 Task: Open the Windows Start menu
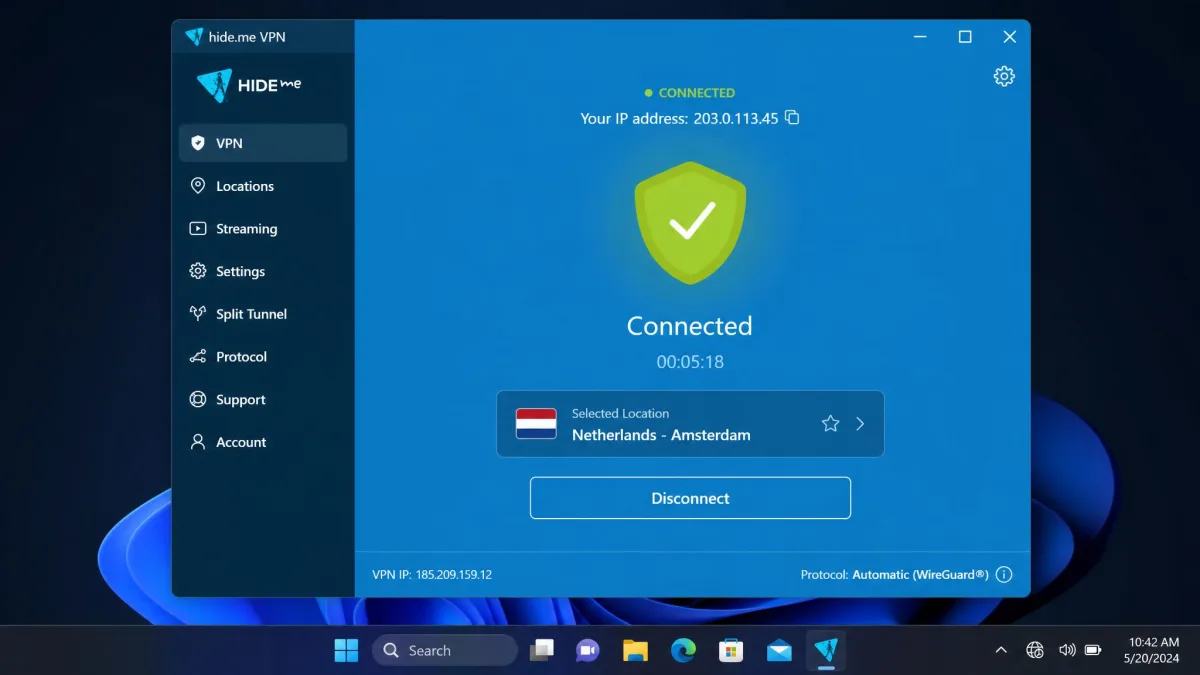point(346,651)
